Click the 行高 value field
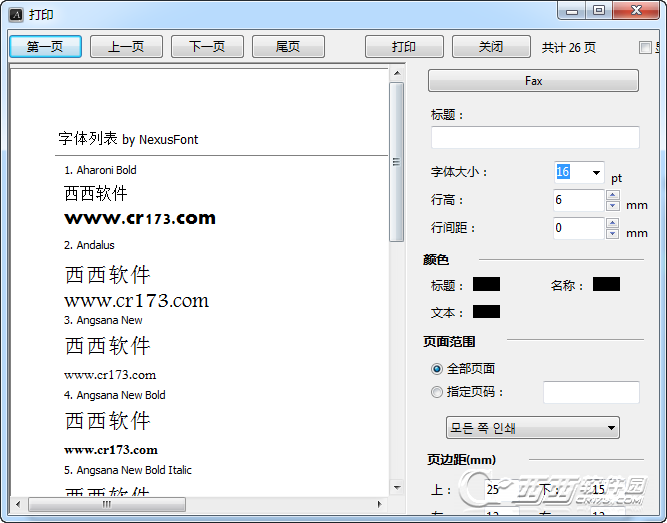 tap(579, 200)
